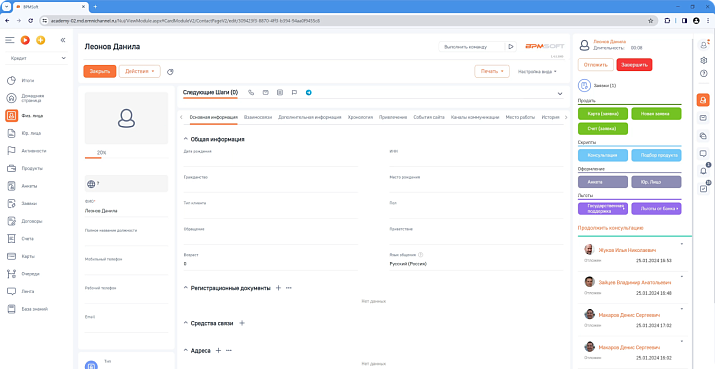Image resolution: width=715 pixels, height=369 pixels.
Task: Click the circular icon beside Действия button
Action: tap(171, 72)
